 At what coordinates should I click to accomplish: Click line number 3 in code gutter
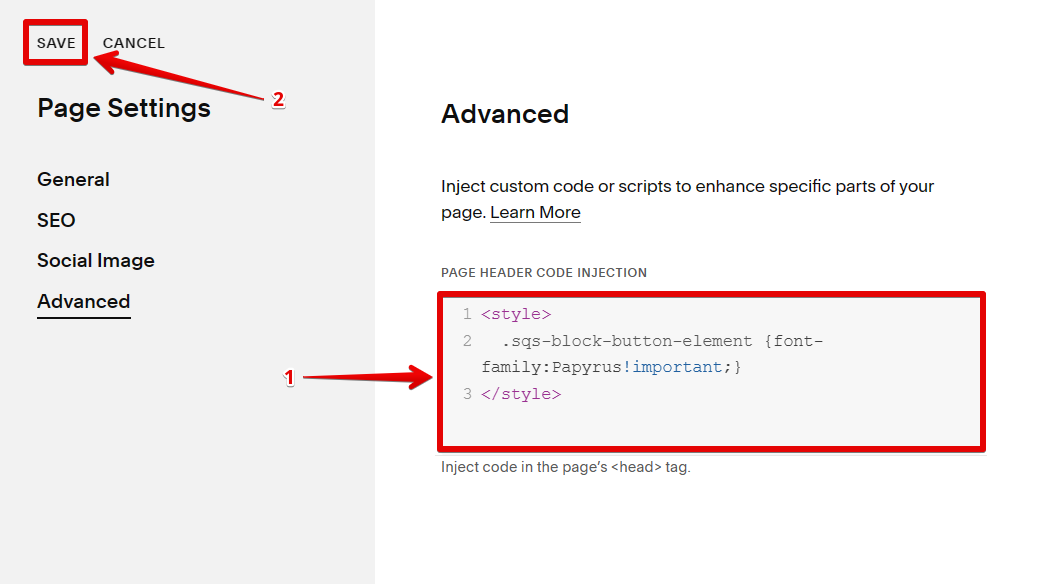(466, 394)
